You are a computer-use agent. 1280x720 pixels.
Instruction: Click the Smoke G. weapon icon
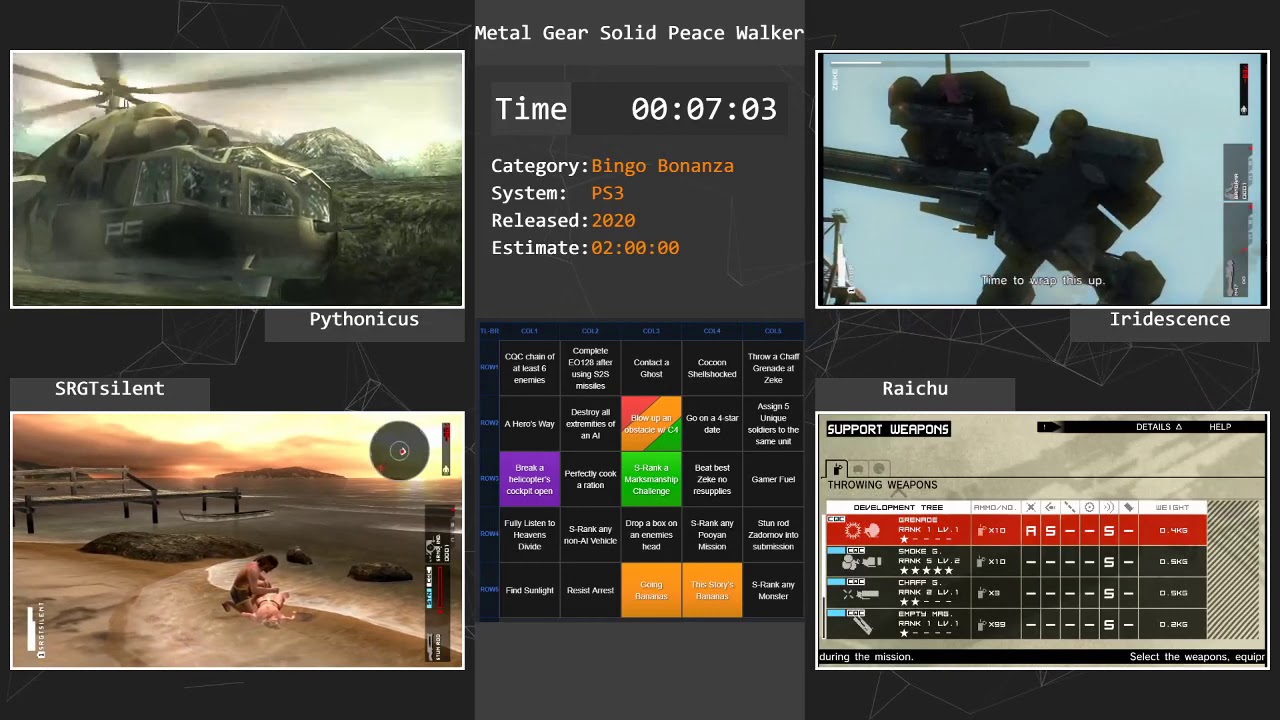point(860,562)
